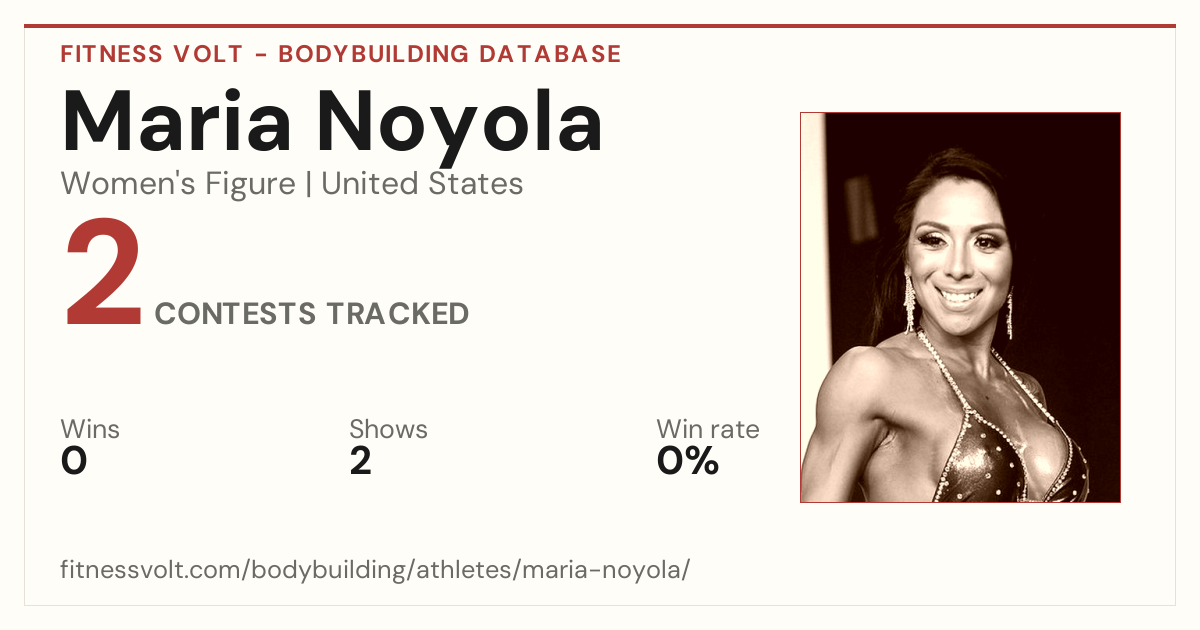
Task: Click the wins value of zero
Action: coord(74,461)
